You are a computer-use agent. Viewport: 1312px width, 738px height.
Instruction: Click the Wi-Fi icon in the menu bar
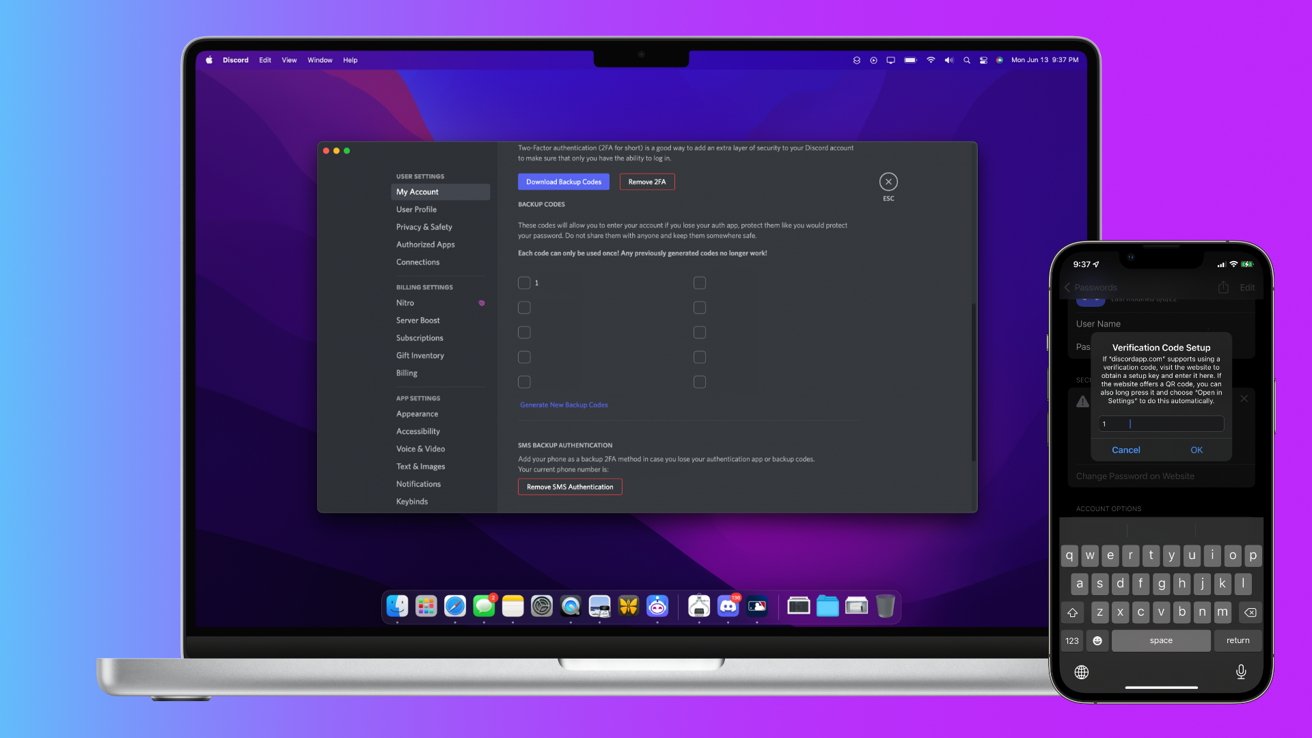coord(930,60)
